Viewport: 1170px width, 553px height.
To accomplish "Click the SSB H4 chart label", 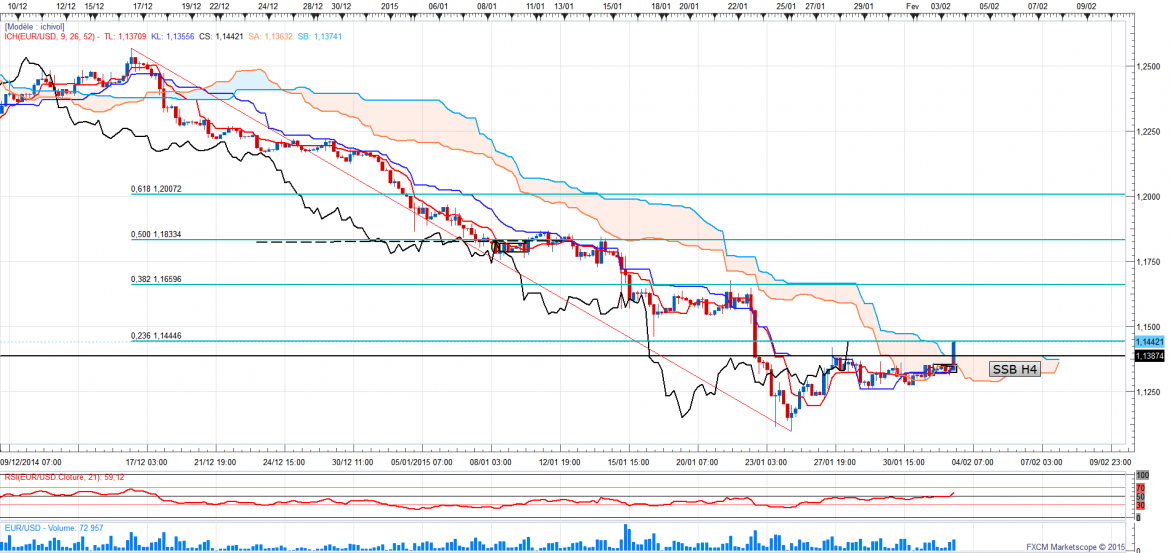I will pos(1015,370).
